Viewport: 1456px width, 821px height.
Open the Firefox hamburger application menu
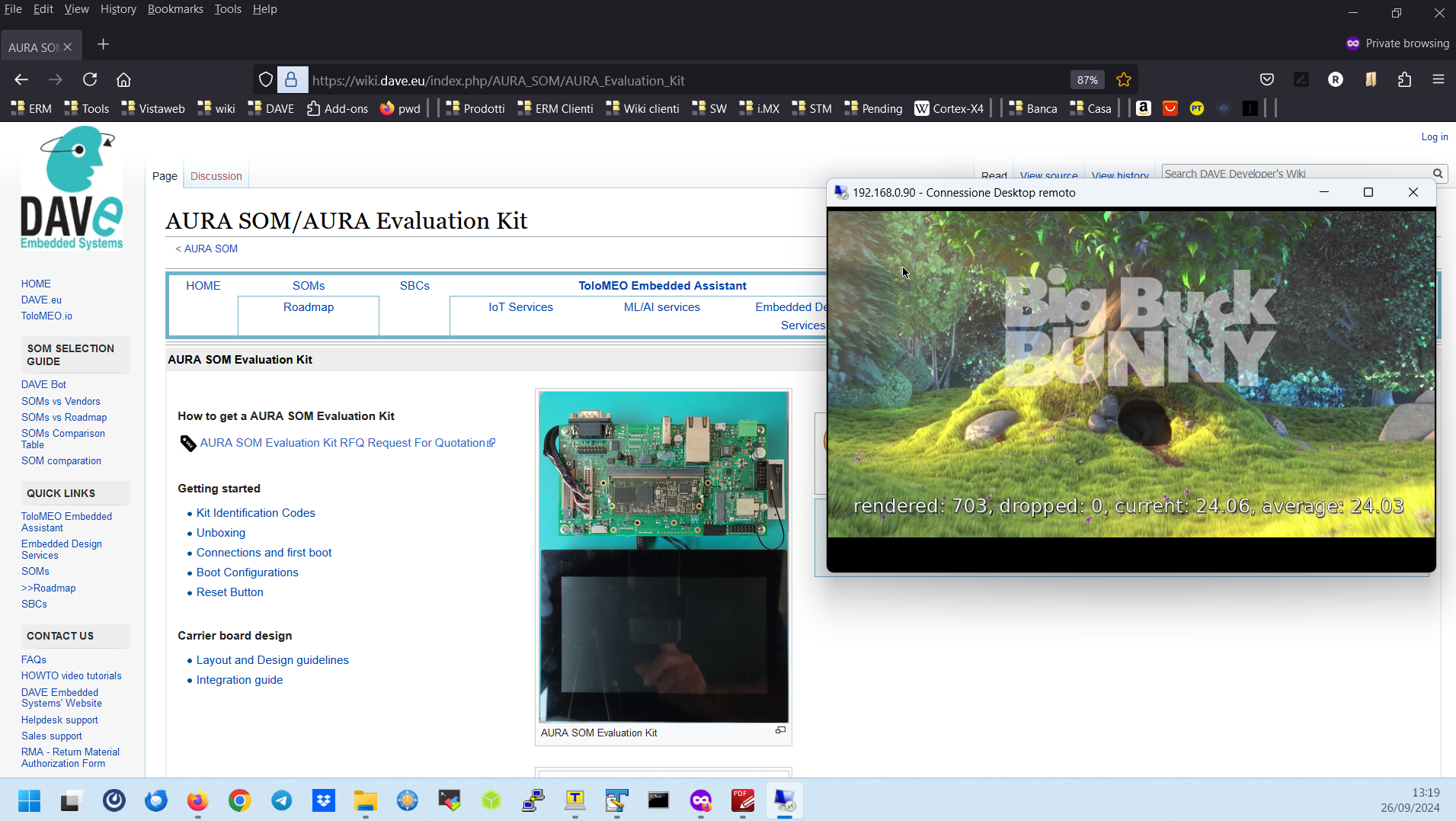1438,80
